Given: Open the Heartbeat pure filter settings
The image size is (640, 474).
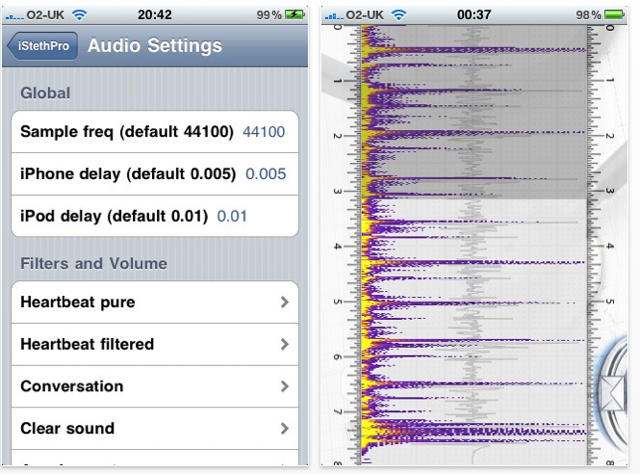Looking at the screenshot, I should (x=155, y=302).
